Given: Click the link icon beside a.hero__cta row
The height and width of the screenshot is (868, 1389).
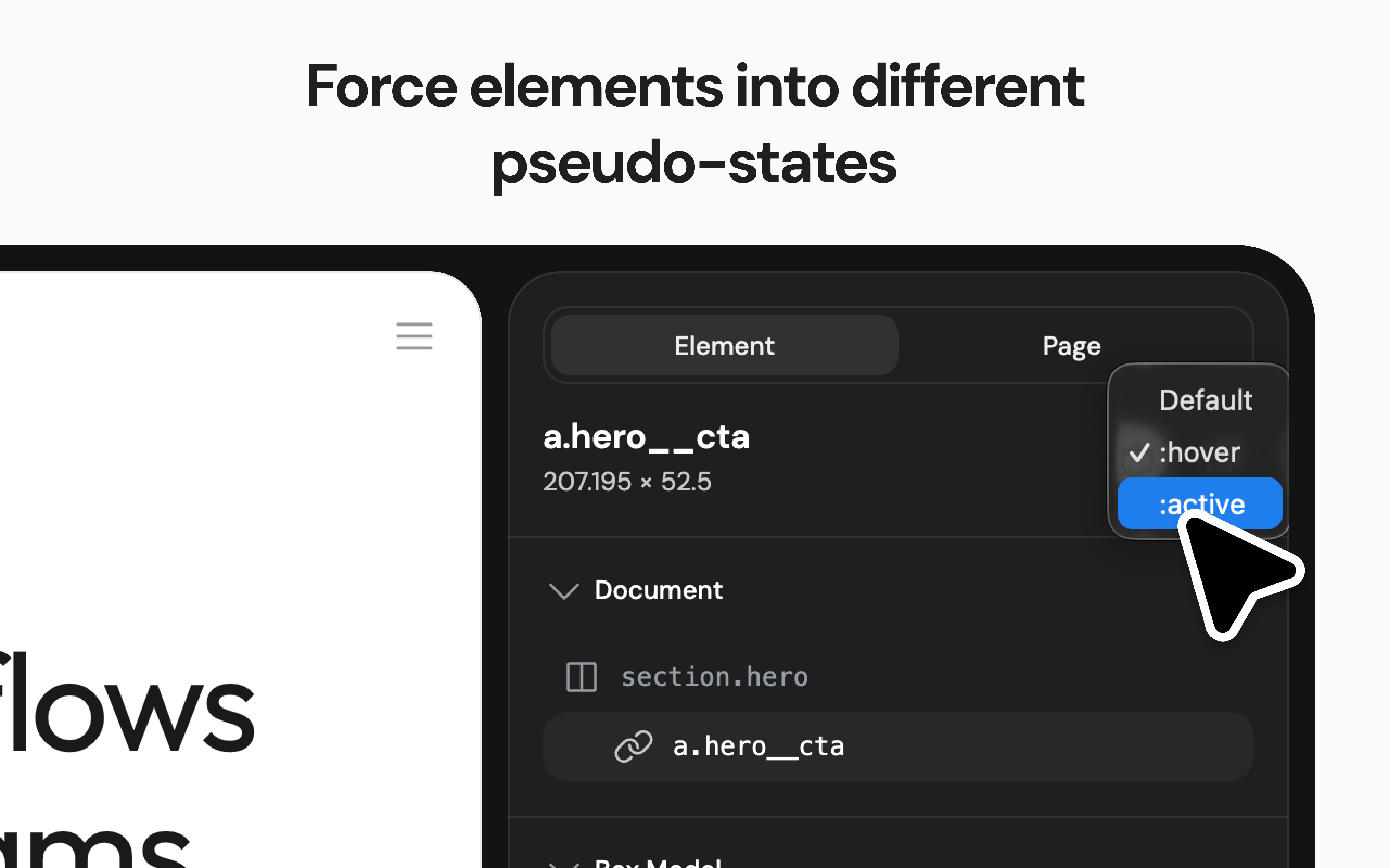Looking at the screenshot, I should [x=633, y=746].
